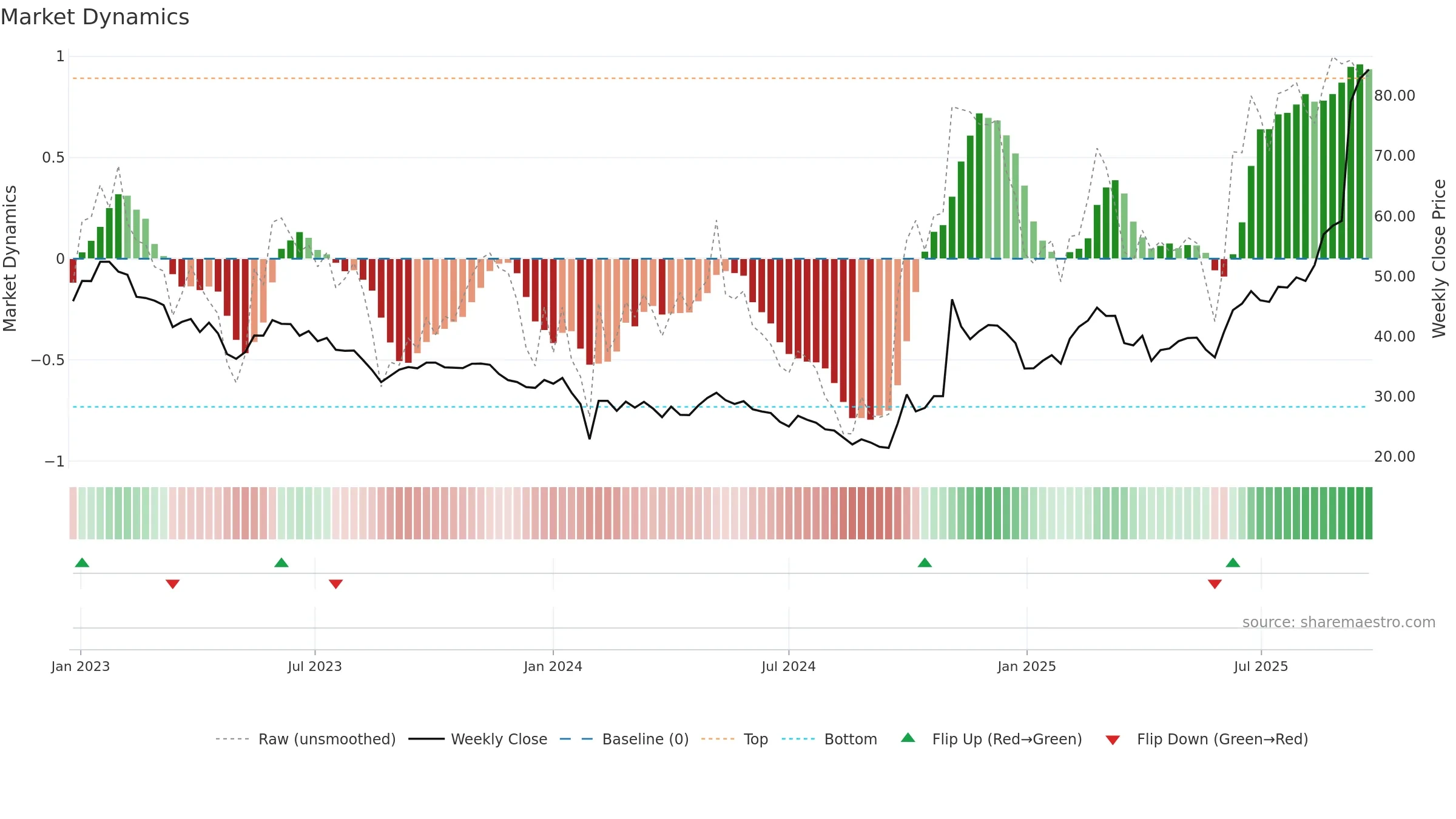
Task: Click the green flip-up marker near October 2024
Action: [x=925, y=562]
